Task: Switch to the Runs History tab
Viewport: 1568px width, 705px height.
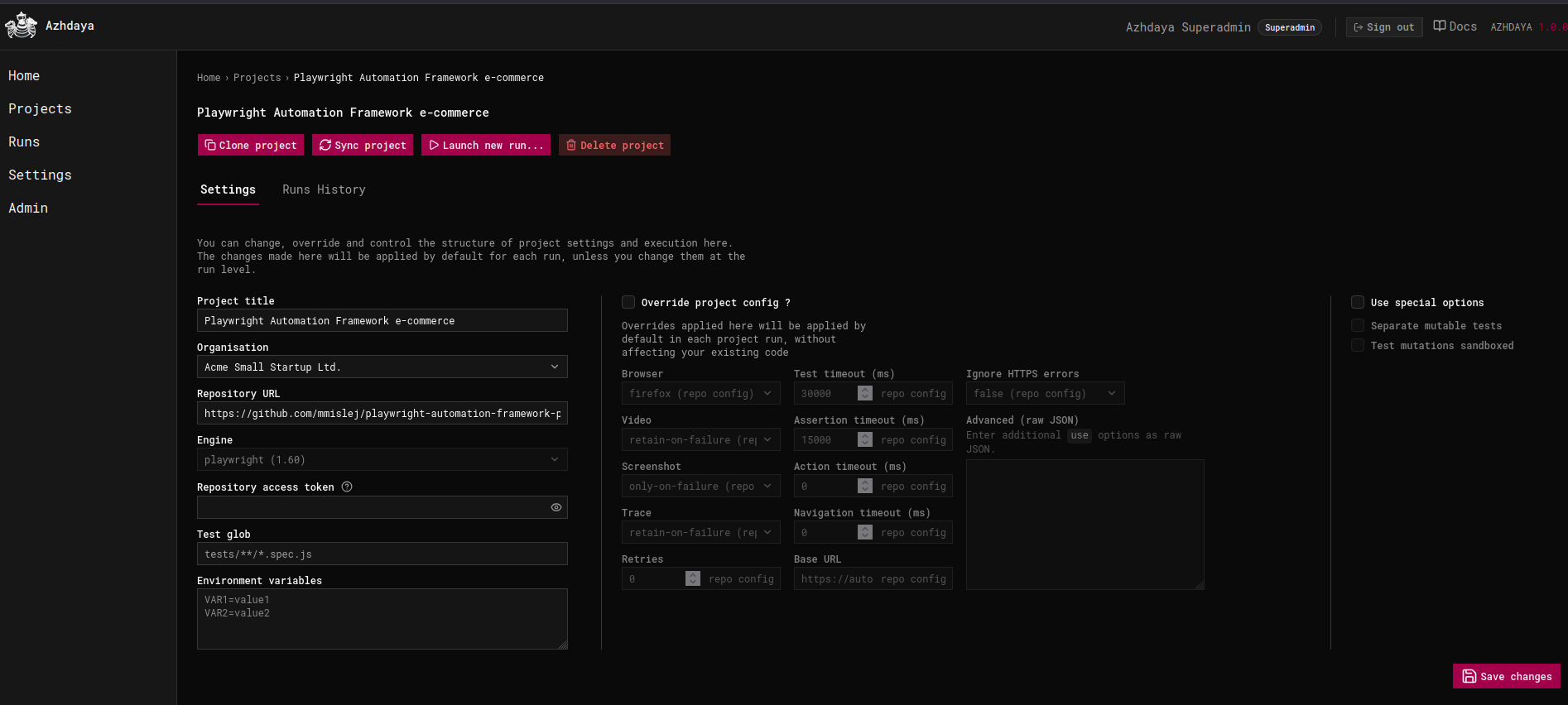Action: click(x=324, y=189)
